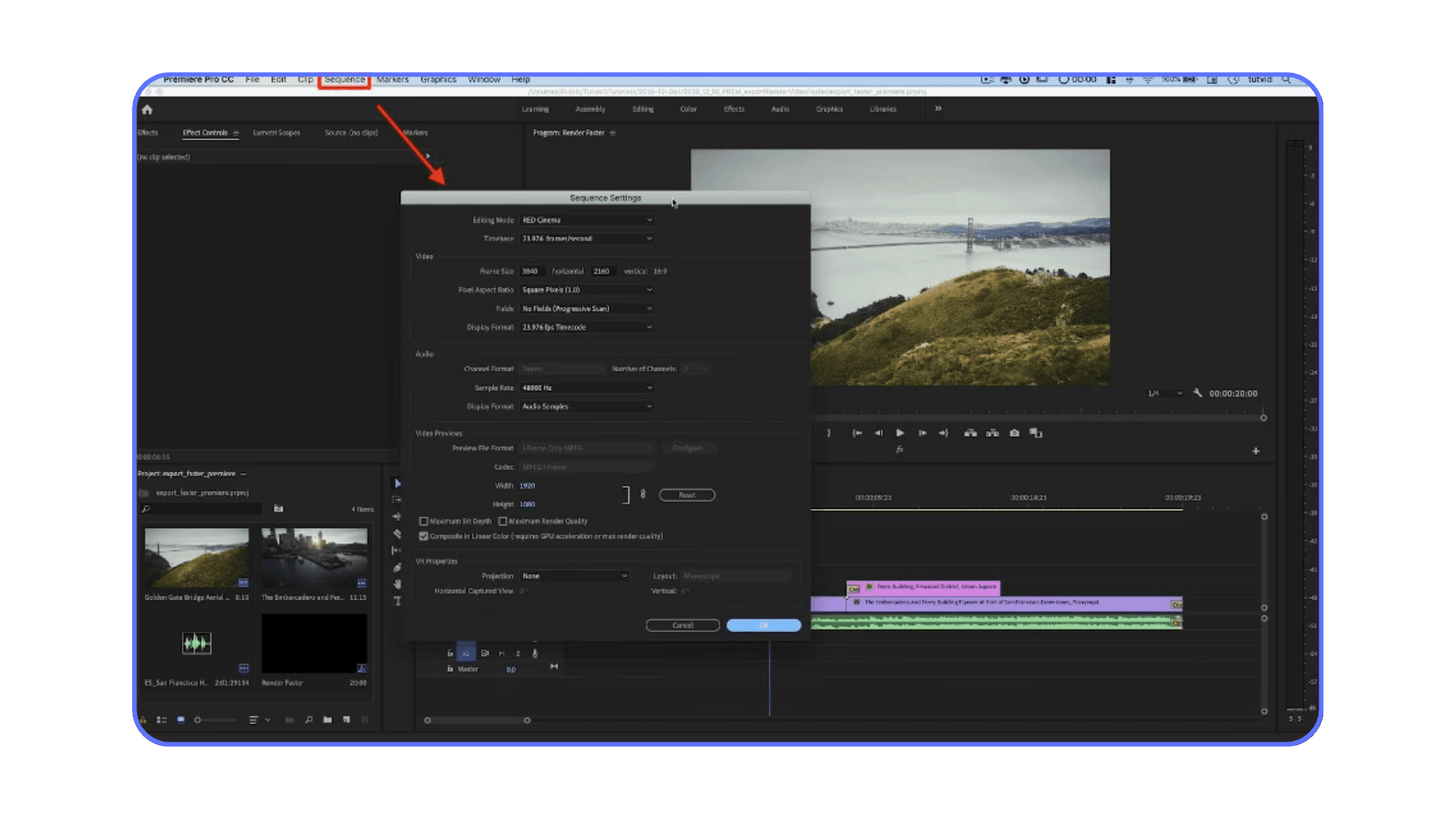Viewport: 1456px width, 819px height.
Task: Open the video Display Format dropdown
Action: (x=587, y=327)
